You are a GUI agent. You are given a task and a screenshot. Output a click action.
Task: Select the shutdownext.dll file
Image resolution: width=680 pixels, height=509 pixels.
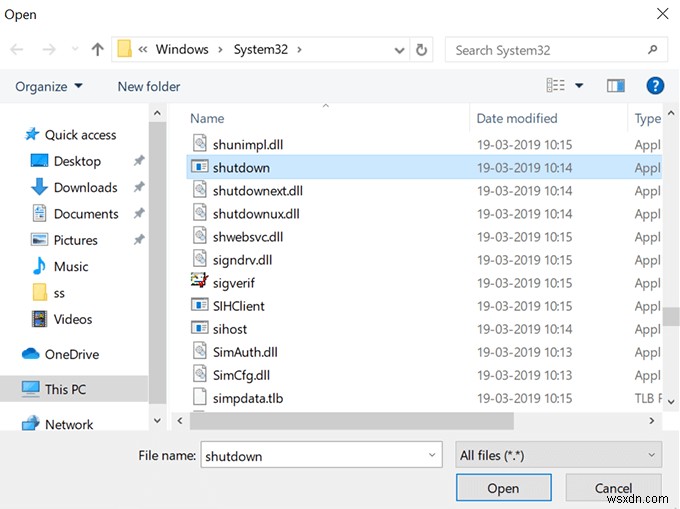coord(258,191)
